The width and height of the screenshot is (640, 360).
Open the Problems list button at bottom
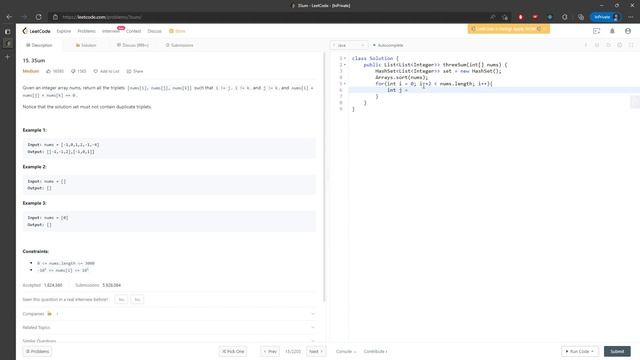tap(37, 351)
